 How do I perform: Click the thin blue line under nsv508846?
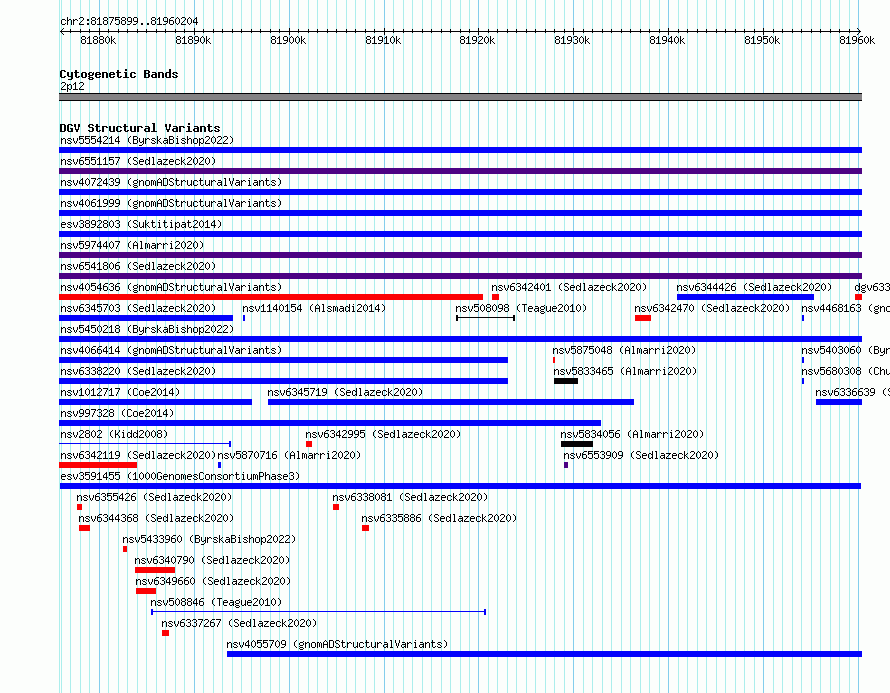tap(318, 612)
